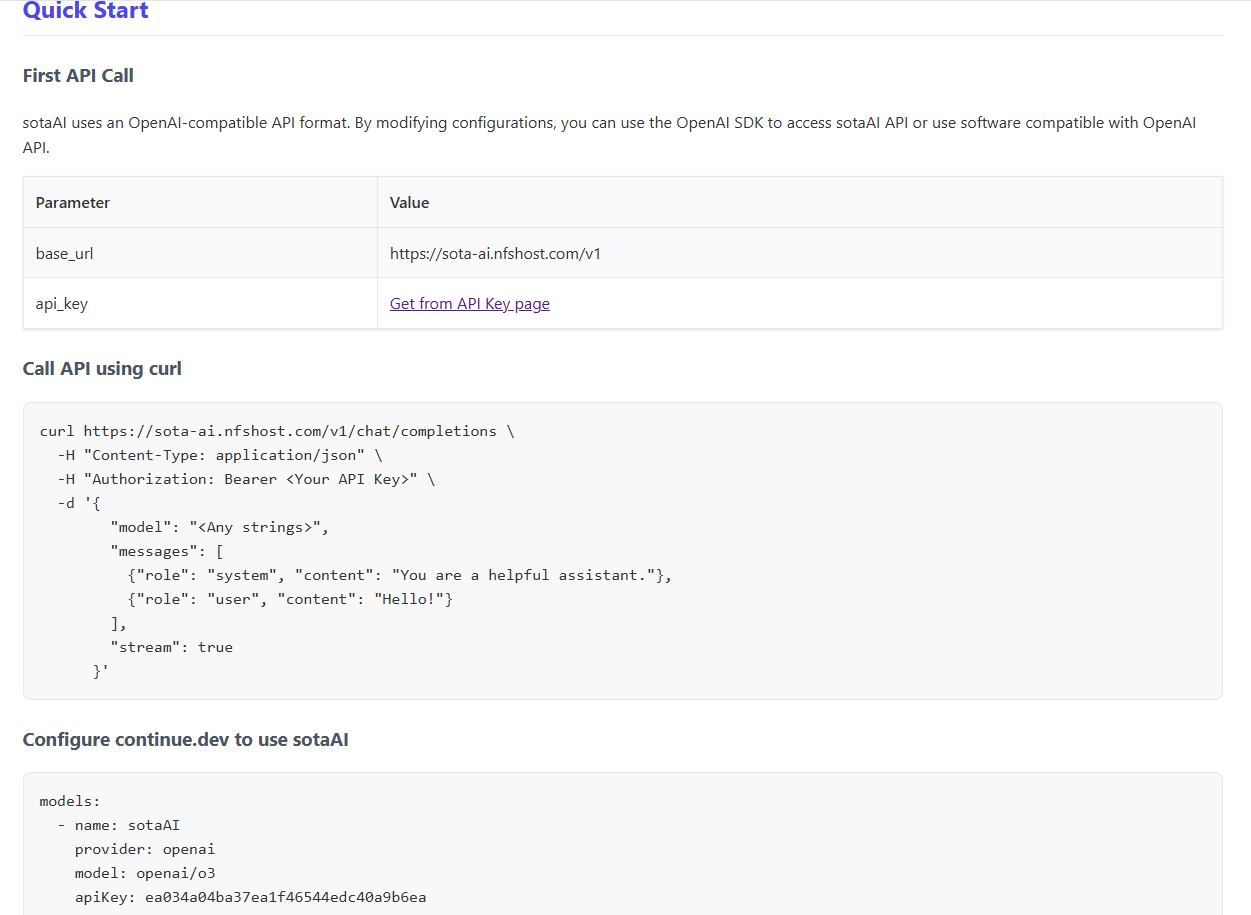Click the 'https://sota-ai.nfshost.com/v1' value cell
The image size is (1251, 915).
[x=800, y=253]
